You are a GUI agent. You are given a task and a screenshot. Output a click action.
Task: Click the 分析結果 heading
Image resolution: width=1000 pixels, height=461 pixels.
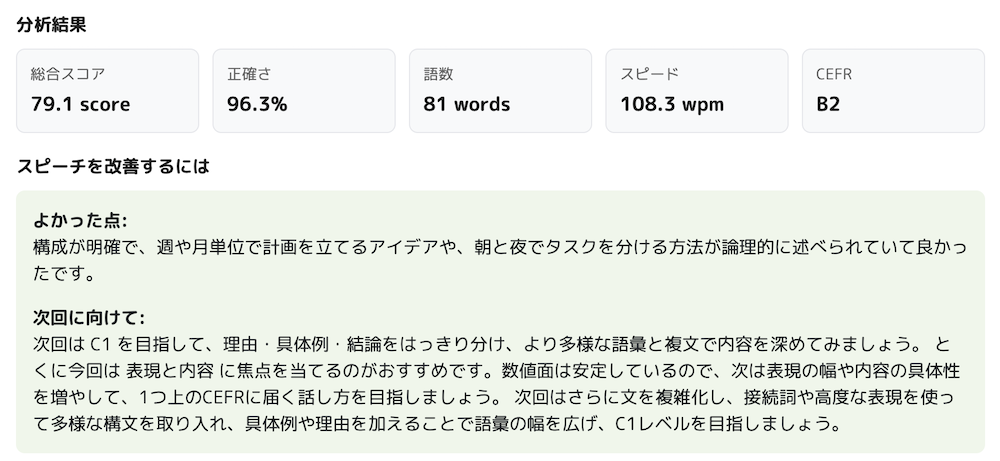[51, 25]
